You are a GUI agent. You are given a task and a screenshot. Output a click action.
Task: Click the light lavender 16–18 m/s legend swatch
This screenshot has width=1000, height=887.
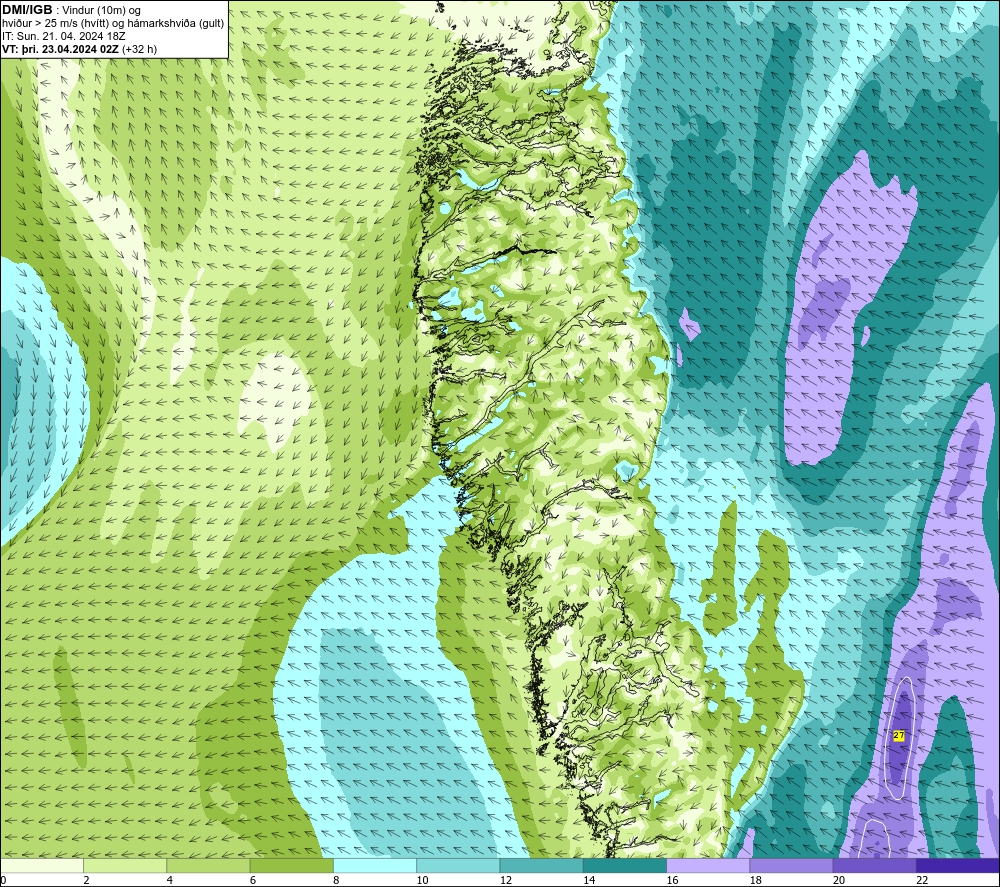[708, 865]
